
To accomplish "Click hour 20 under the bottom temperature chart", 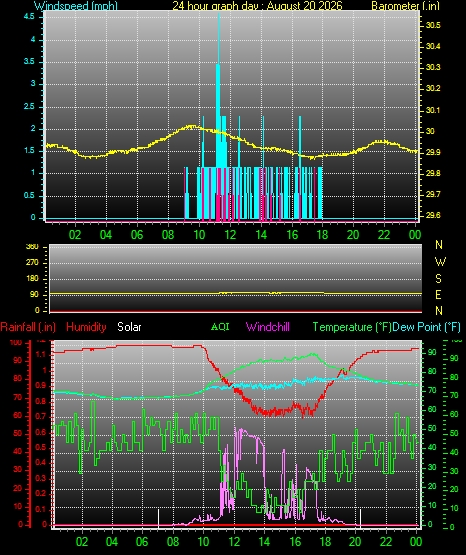I will click(x=355, y=542).
